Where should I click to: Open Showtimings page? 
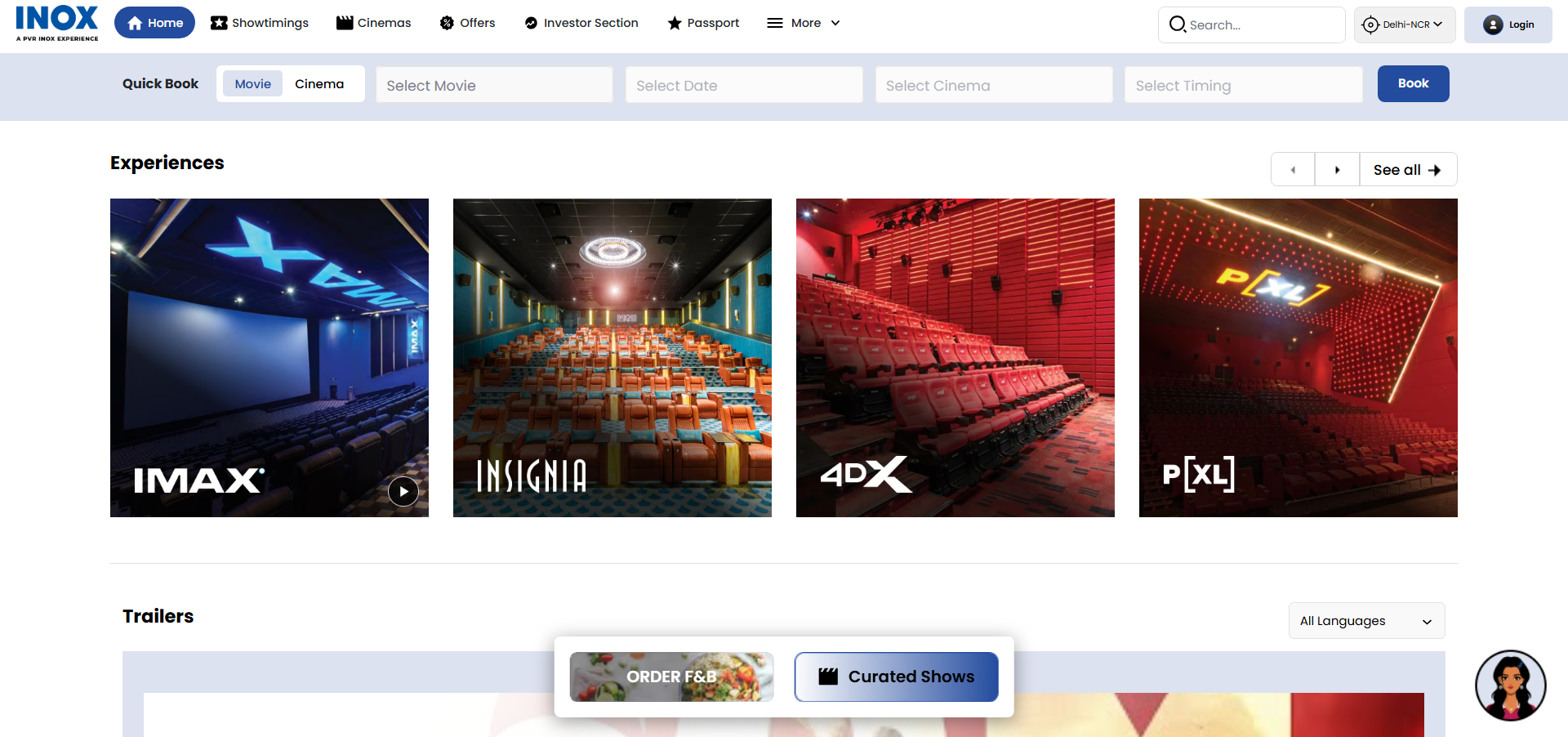[x=259, y=23]
